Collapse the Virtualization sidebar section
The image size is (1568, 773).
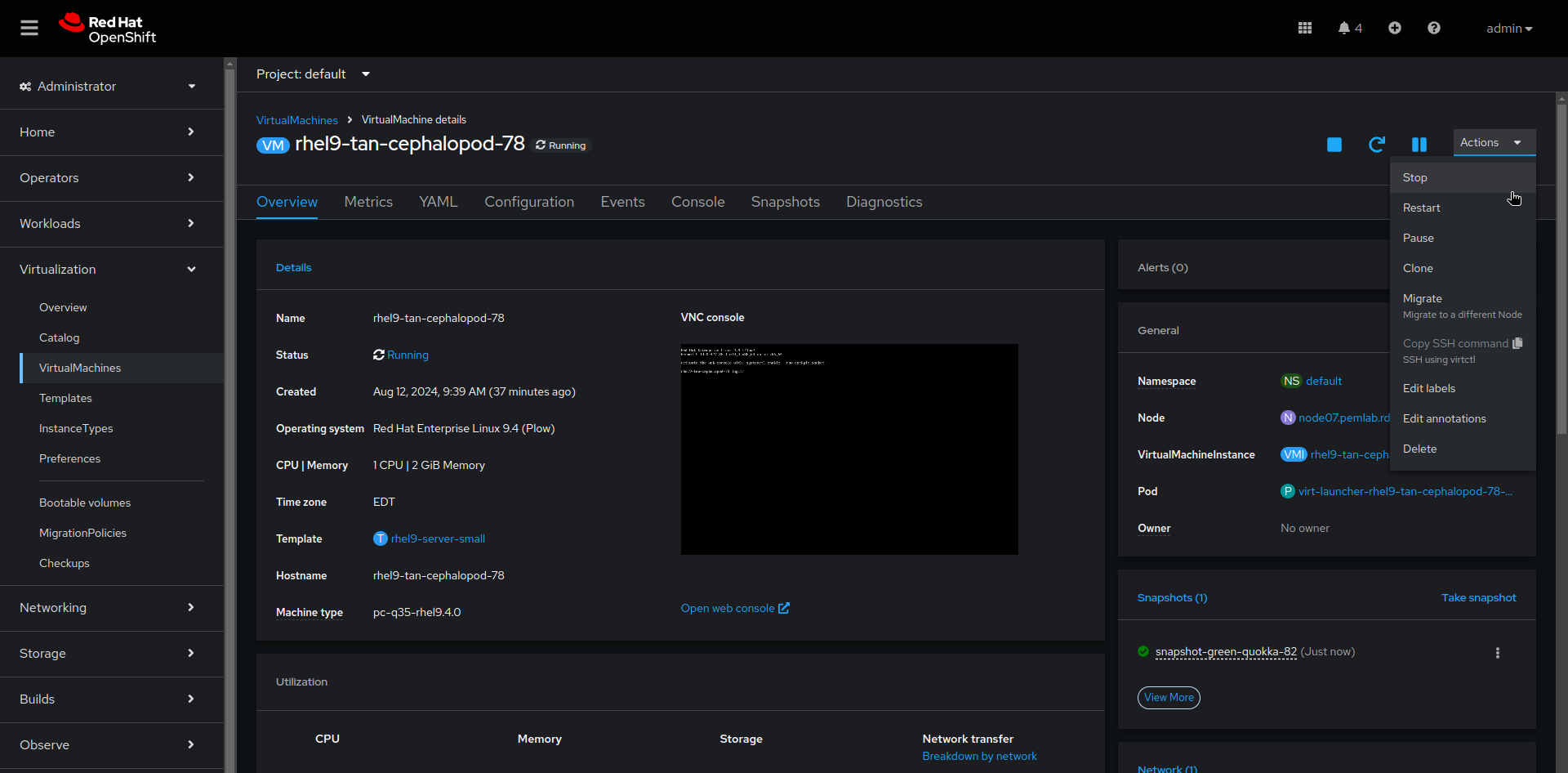click(191, 269)
